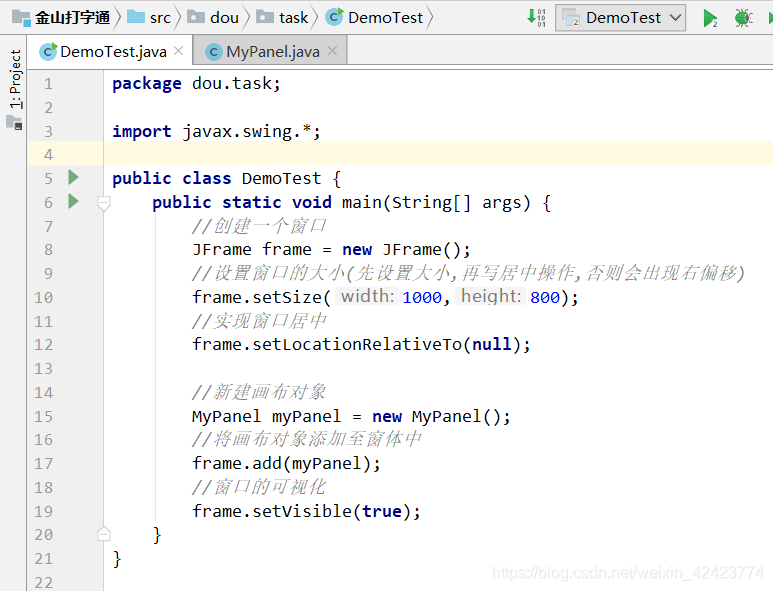Collapse main method fold marker at line 6

click(x=104, y=203)
